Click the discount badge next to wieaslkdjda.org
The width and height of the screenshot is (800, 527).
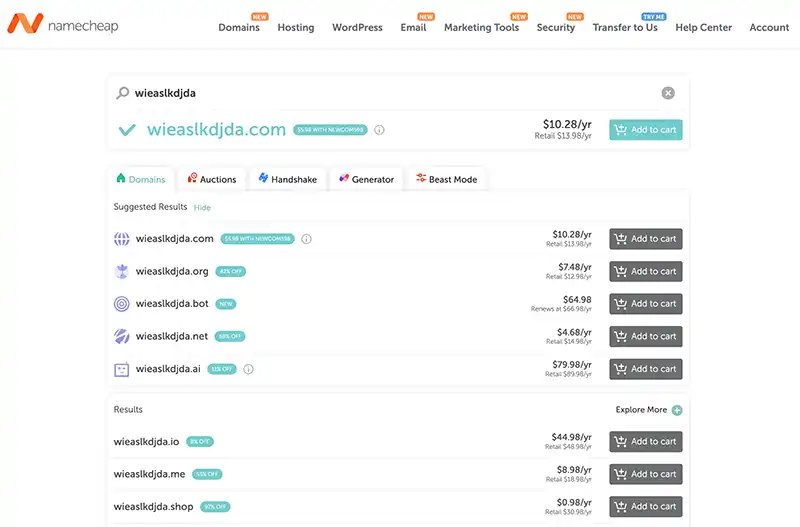[231, 271]
